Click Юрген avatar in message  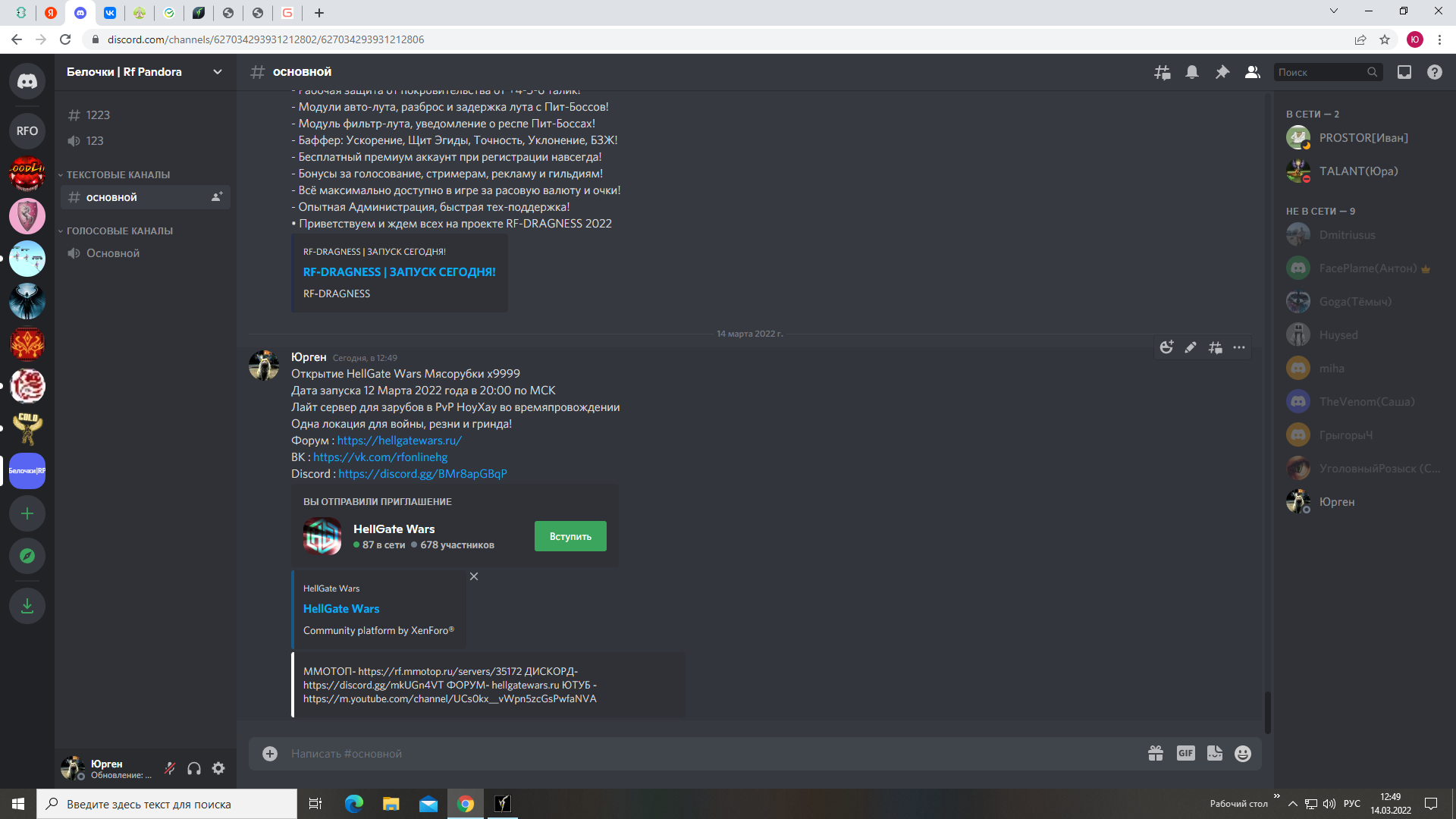coord(264,365)
